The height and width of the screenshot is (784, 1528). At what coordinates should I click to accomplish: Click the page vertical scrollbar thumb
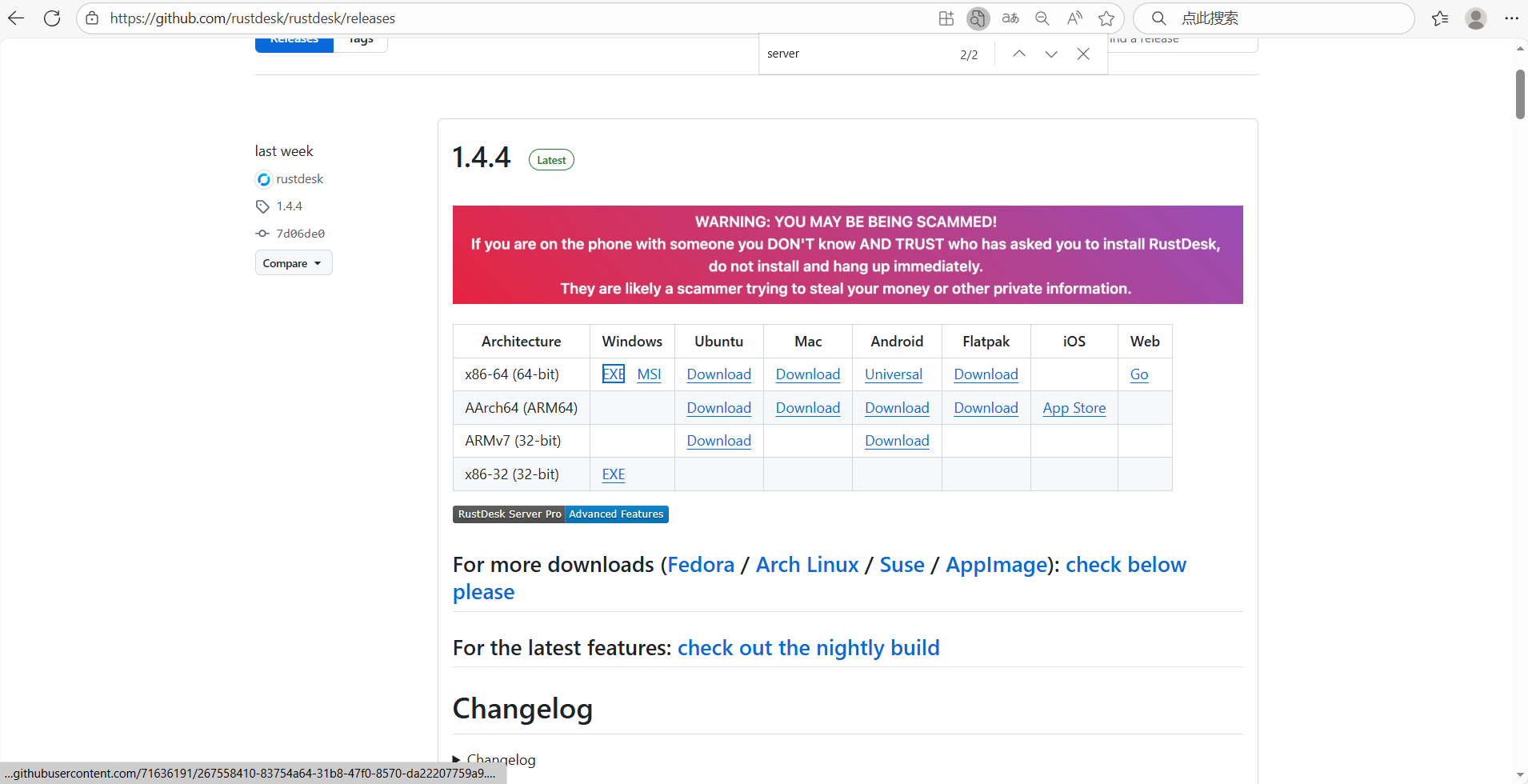(x=1520, y=94)
